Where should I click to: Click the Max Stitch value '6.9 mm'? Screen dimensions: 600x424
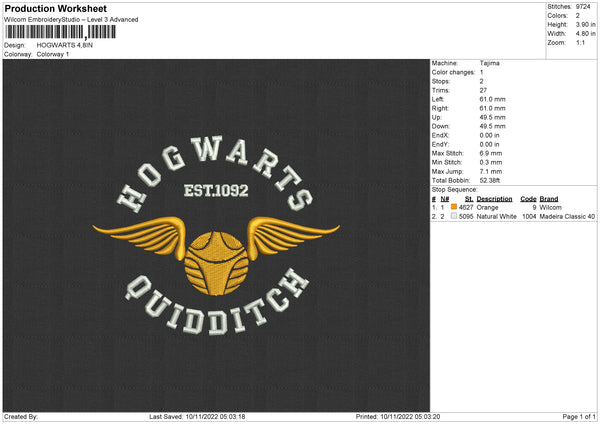click(x=491, y=153)
